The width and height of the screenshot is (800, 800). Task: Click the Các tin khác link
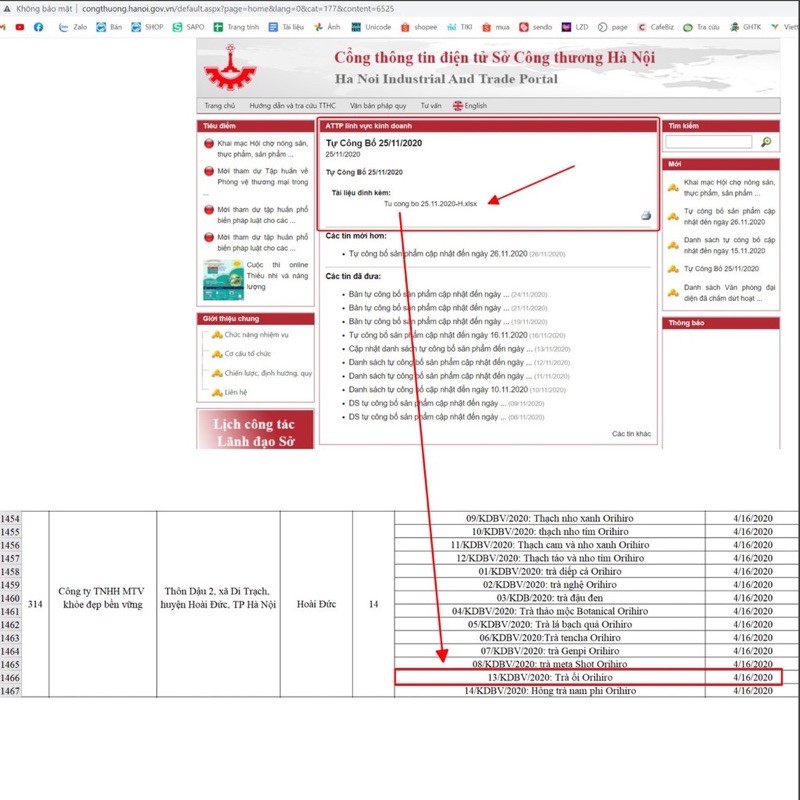tap(631, 433)
